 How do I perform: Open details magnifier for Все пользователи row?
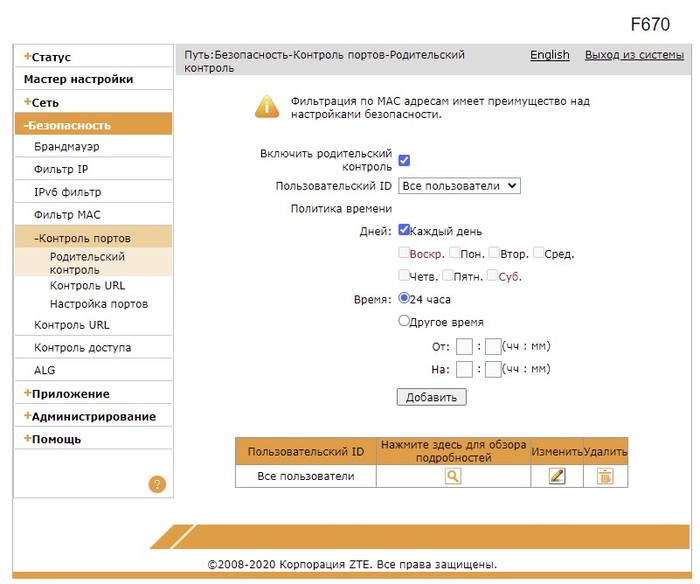(x=453, y=476)
